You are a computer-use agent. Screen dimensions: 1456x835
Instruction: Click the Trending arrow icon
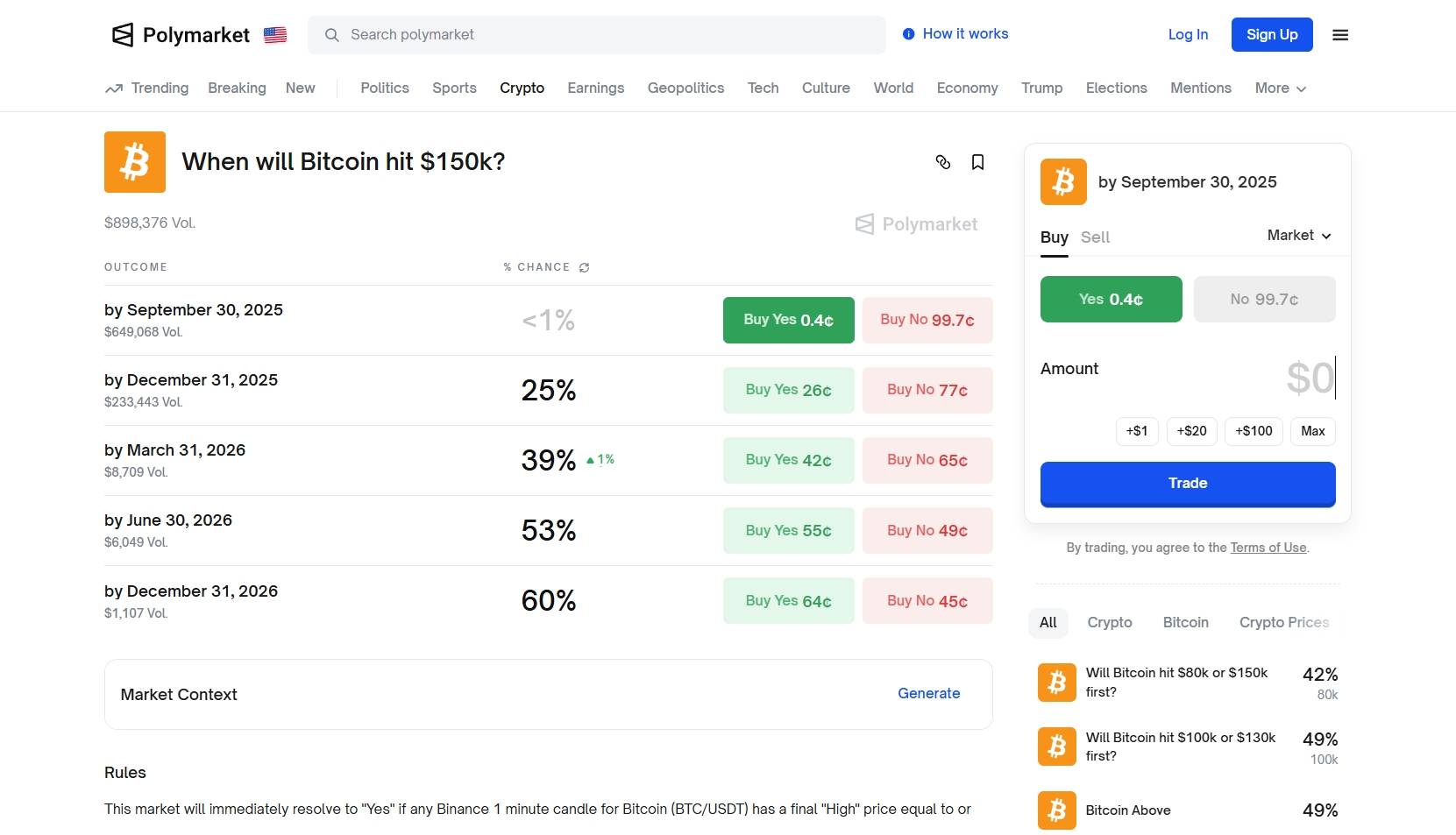pyautogui.click(x=114, y=88)
